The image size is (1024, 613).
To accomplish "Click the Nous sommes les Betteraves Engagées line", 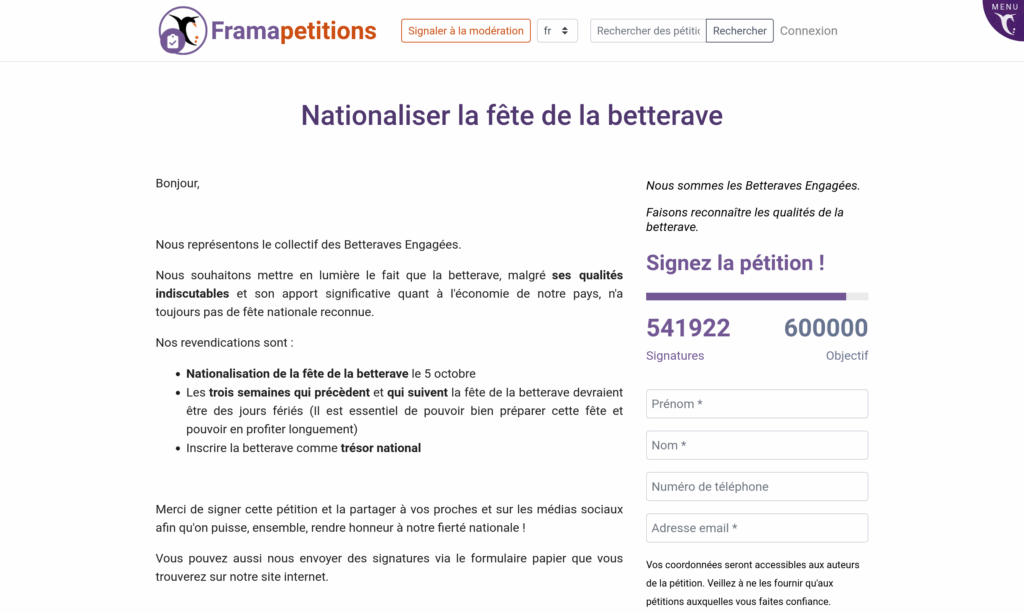I will pyautogui.click(x=752, y=185).
